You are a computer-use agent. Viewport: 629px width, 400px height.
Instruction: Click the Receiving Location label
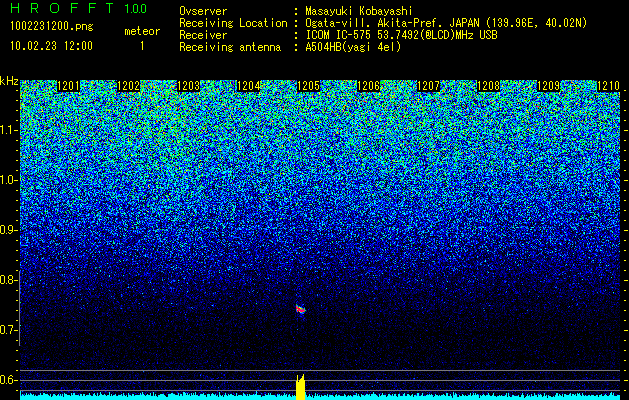click(233, 23)
